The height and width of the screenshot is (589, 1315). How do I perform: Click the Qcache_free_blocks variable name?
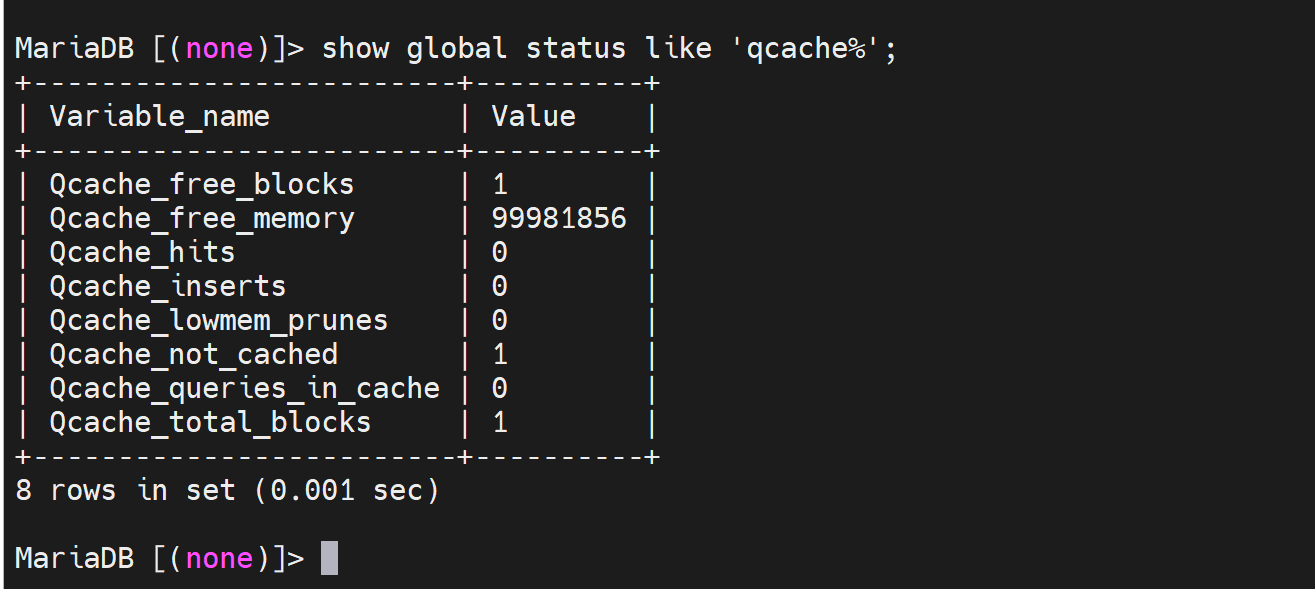pos(201,184)
